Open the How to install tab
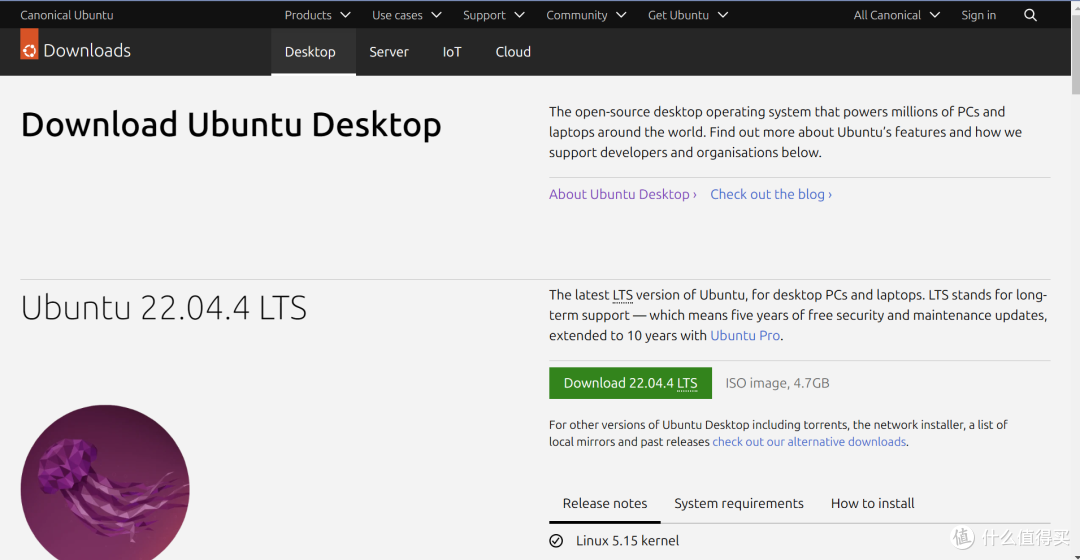 (873, 504)
